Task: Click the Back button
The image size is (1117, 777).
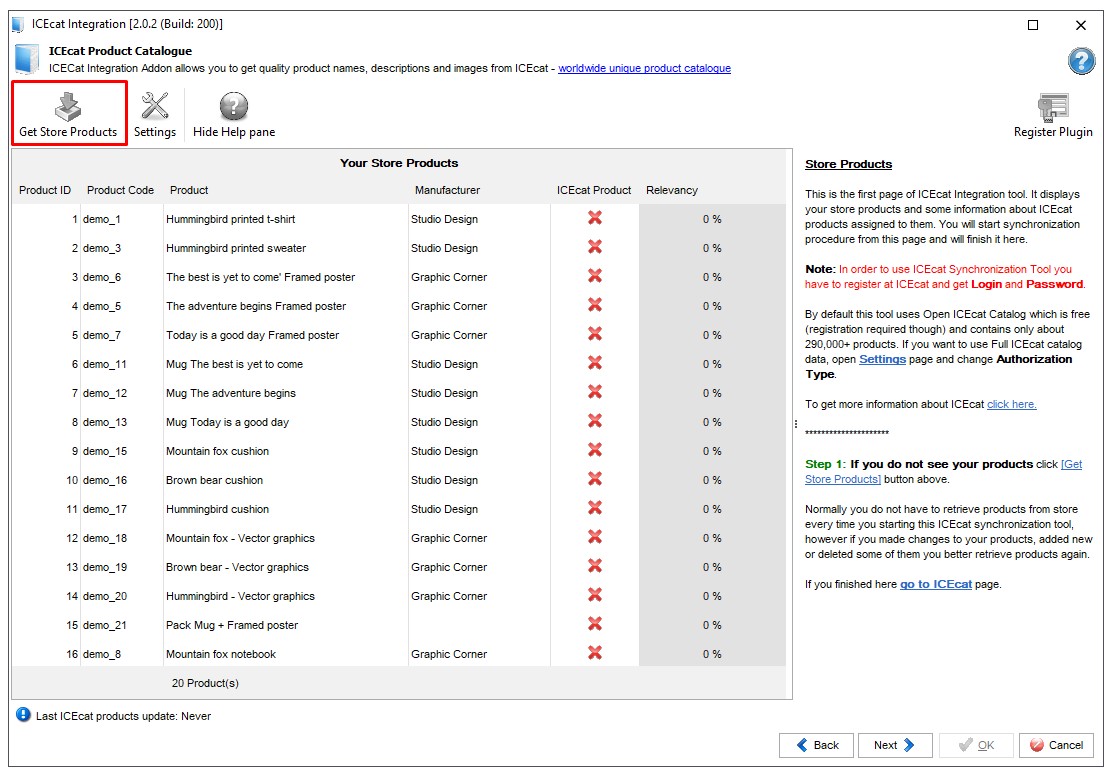Action: (817, 745)
